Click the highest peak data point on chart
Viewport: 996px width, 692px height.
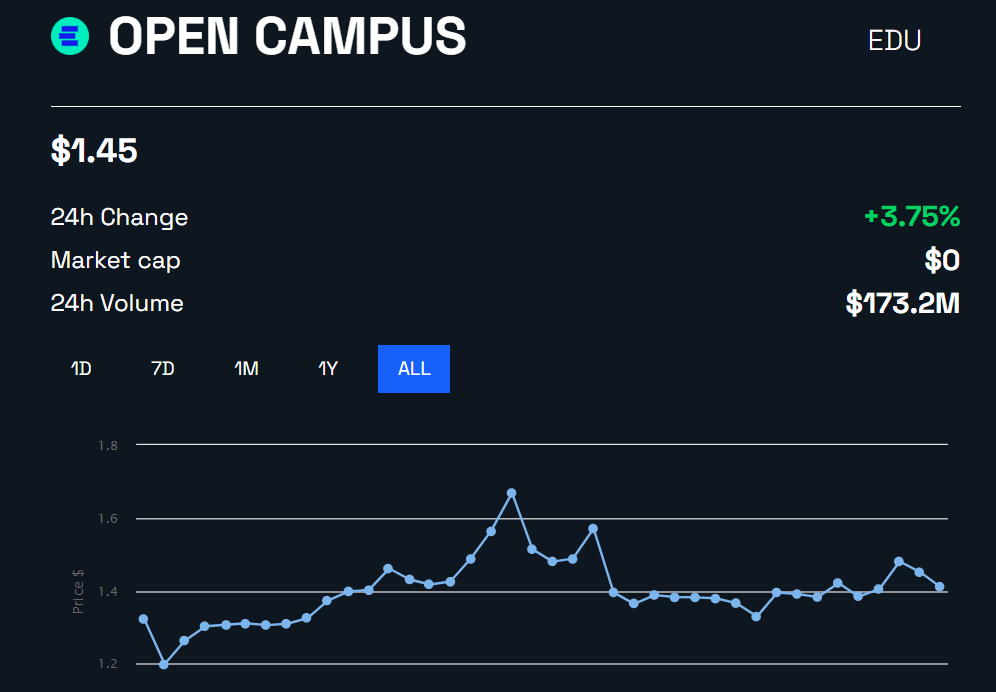511,493
